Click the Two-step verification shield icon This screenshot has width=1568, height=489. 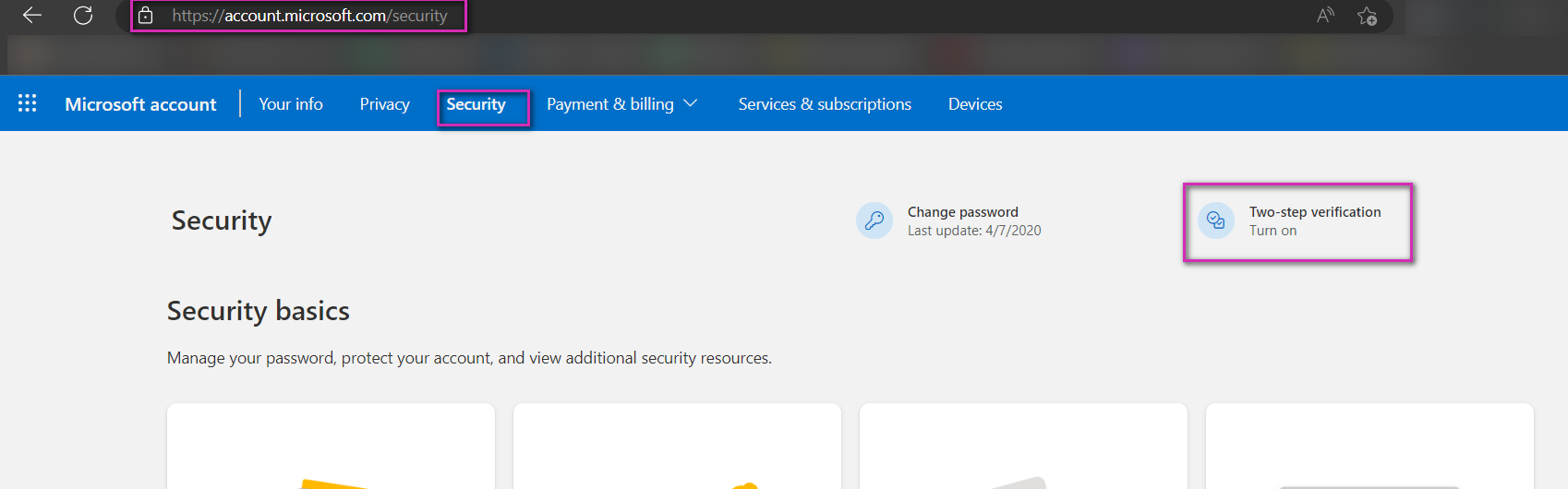pyautogui.click(x=1216, y=221)
